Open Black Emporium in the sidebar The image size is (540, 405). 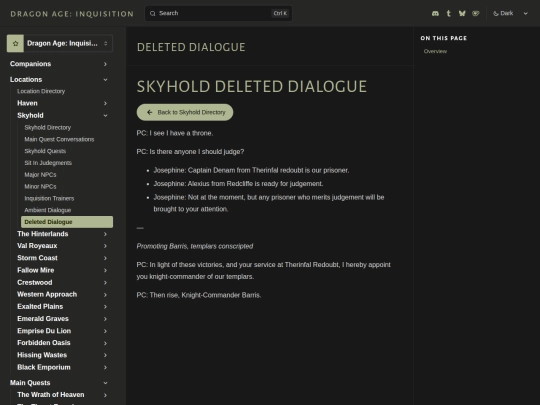44,367
